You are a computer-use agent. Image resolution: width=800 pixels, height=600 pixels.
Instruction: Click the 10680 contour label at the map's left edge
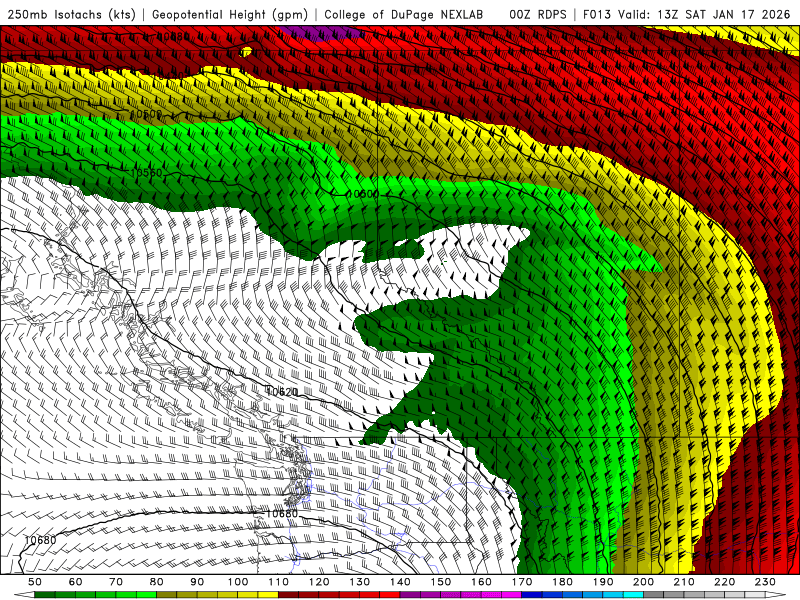[40, 540]
